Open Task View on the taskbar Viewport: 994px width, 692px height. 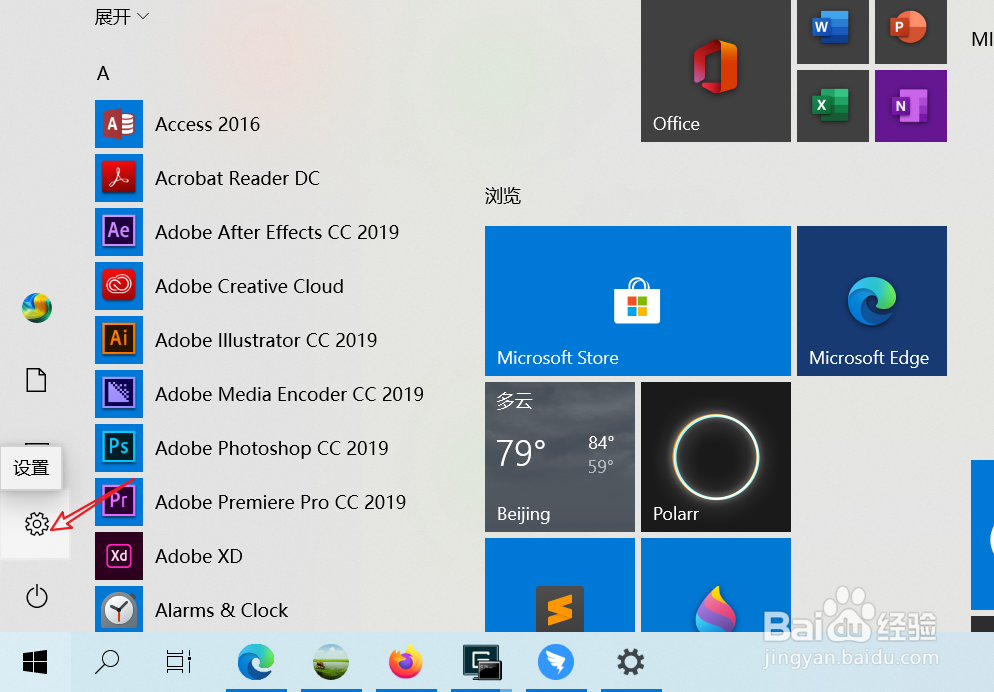pyautogui.click(x=179, y=662)
